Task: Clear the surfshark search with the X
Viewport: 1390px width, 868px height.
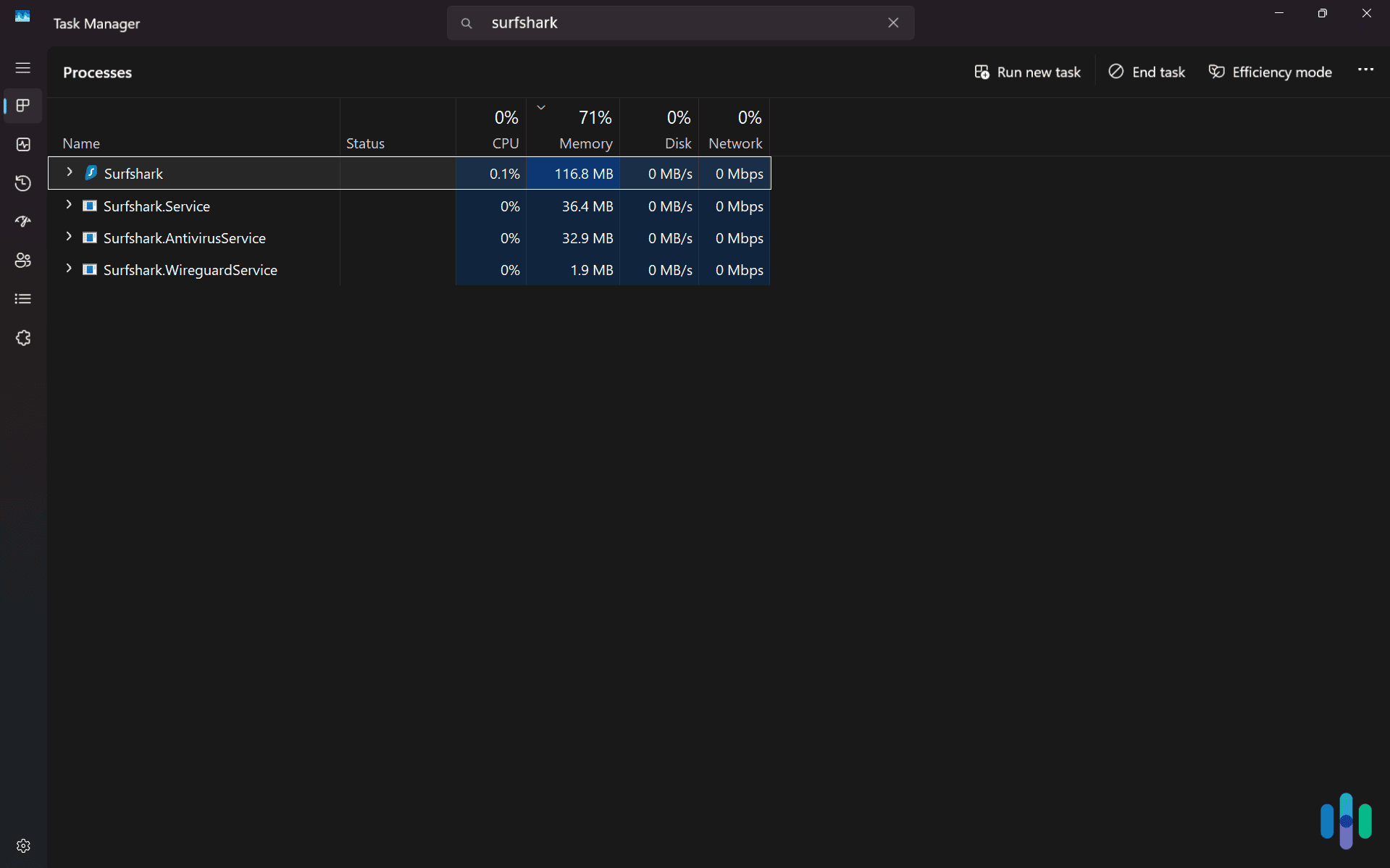Action: tap(893, 22)
